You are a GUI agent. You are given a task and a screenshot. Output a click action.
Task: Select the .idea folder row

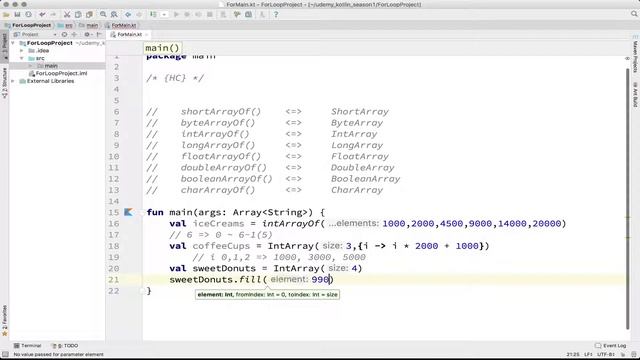point(57,51)
